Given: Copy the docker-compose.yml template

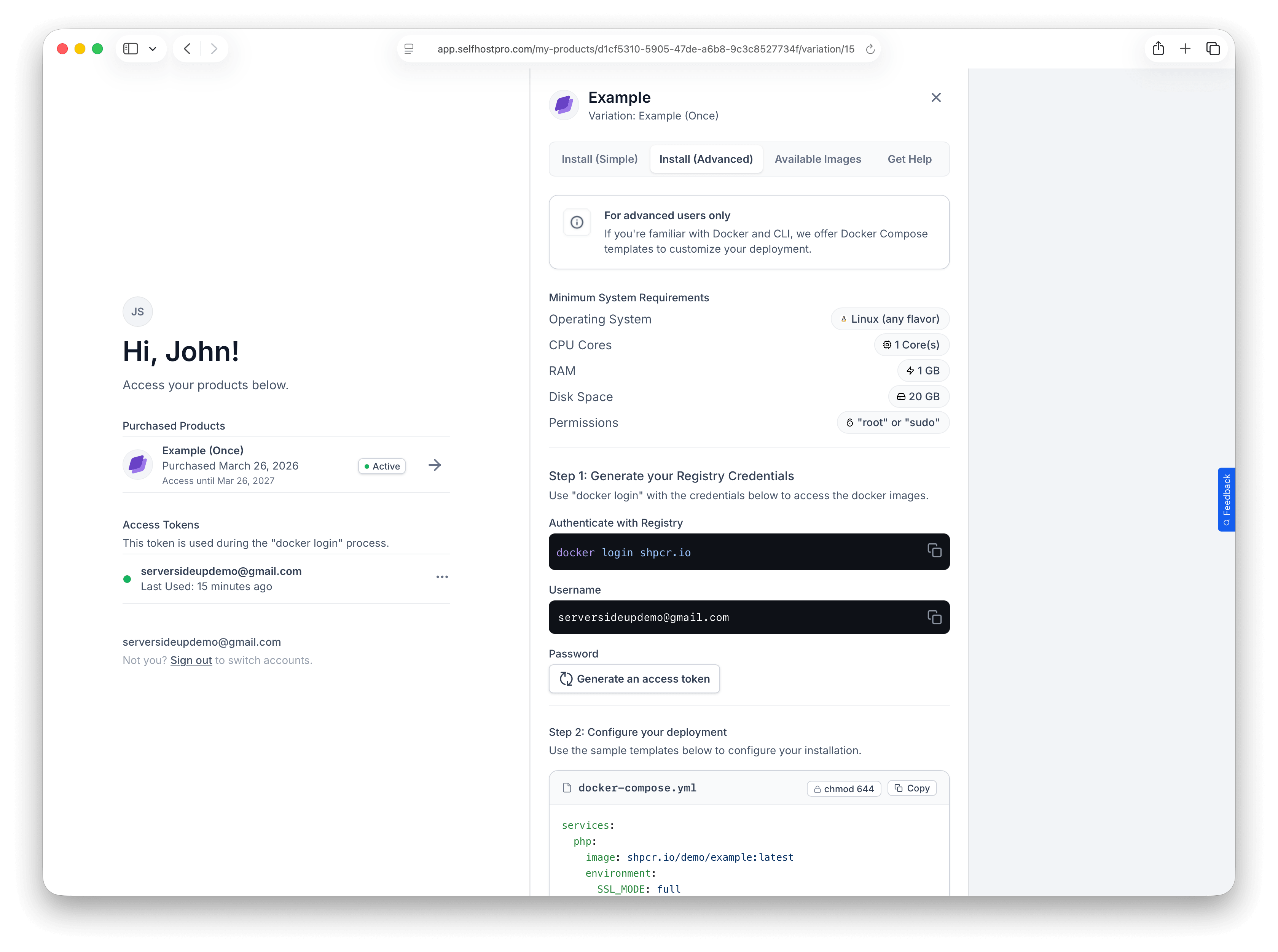Looking at the screenshot, I should coord(911,788).
